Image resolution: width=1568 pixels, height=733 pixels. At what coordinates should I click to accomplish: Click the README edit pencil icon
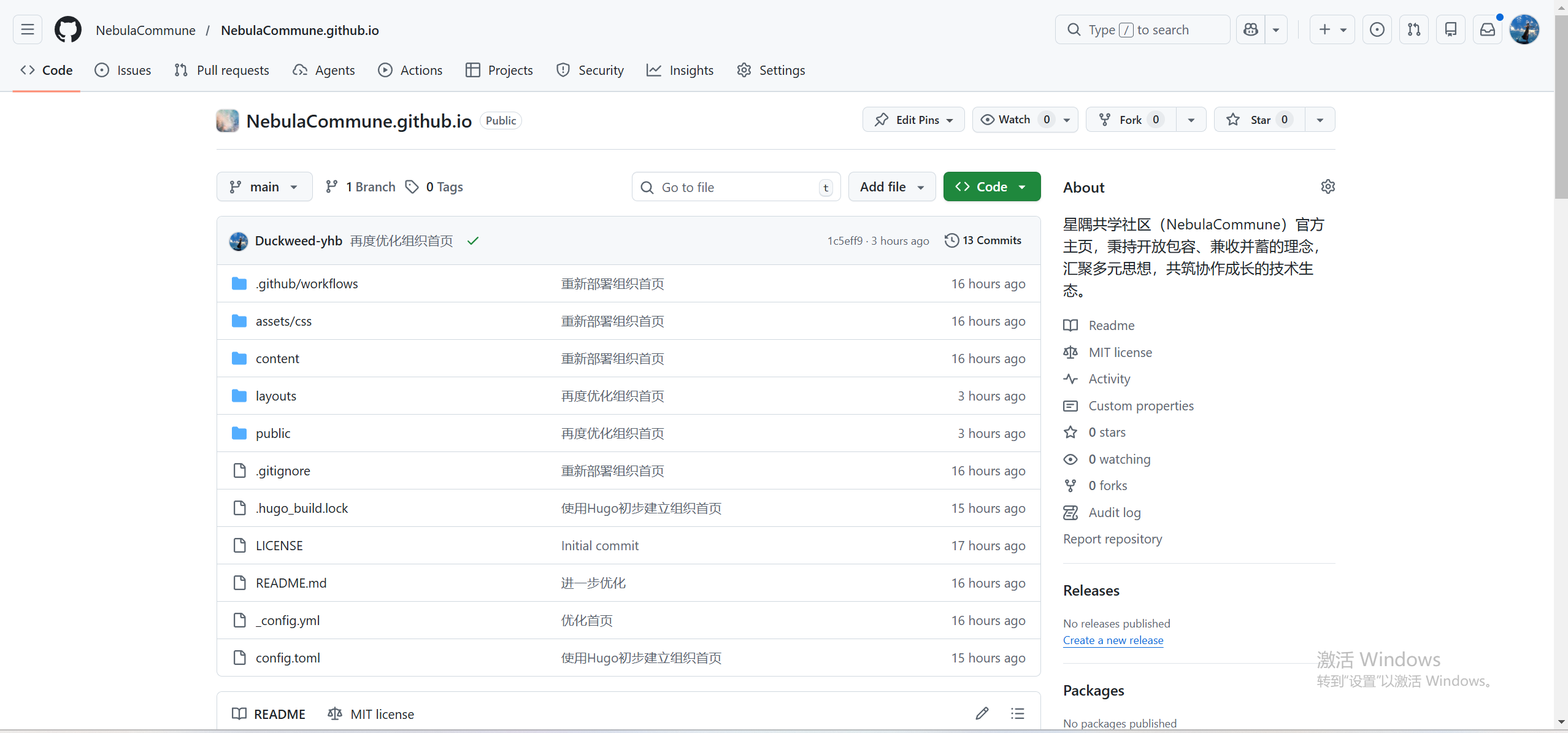click(x=982, y=713)
